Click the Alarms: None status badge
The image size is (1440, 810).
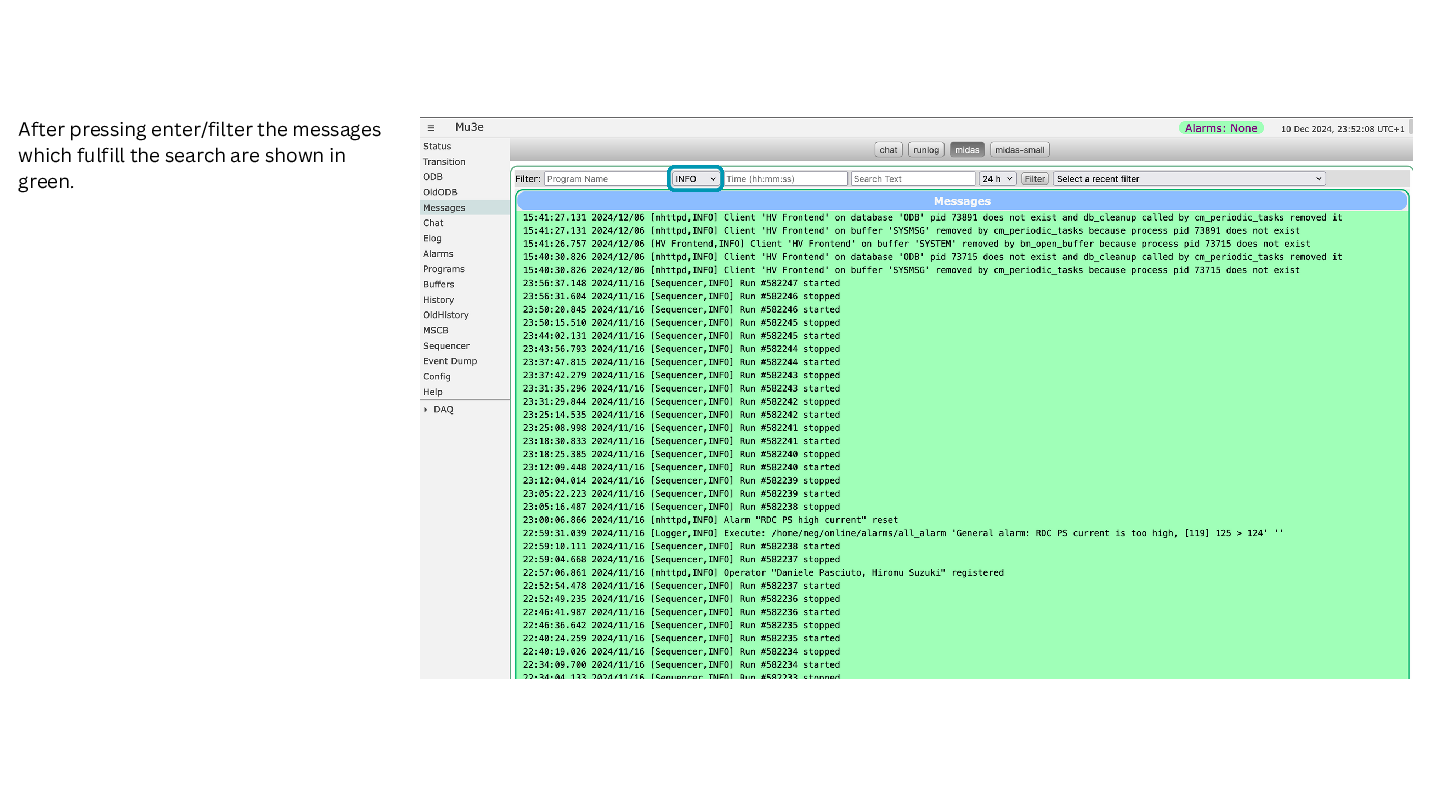(1221, 128)
